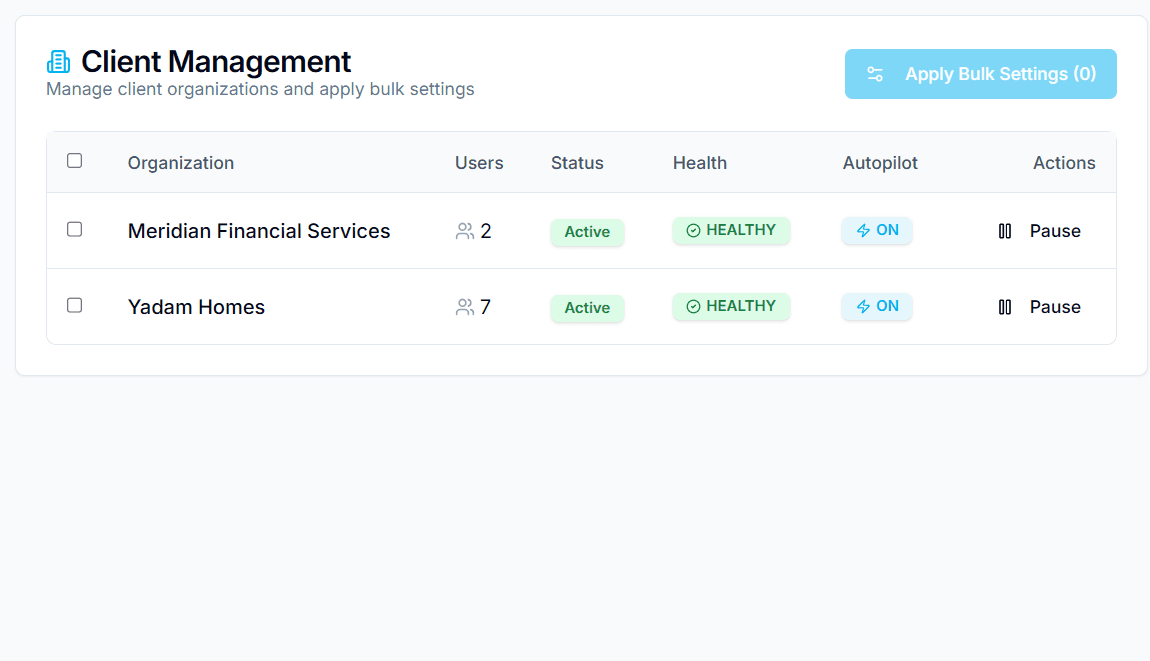Click the HEALTHY status badge for Yadam Homes
The height and width of the screenshot is (661, 1150).
tap(731, 306)
